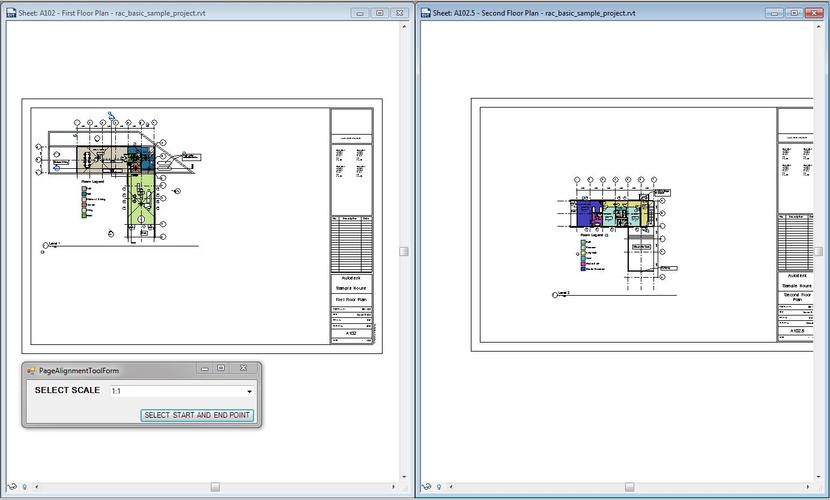
Task: Toggle reveal hidden elements lightbulb in right view
Action: (439, 487)
